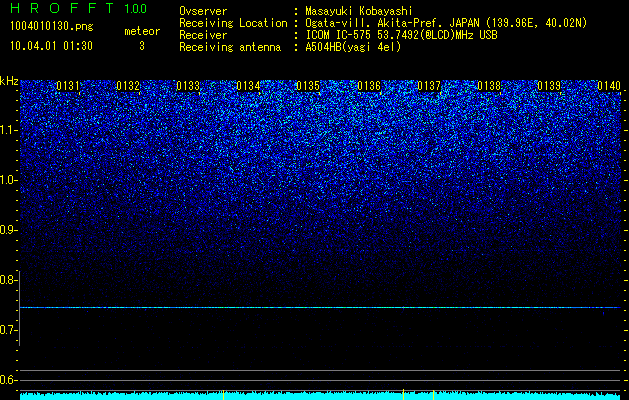The image size is (629, 400).
Task: Click the cyan signal level graph
Action: coord(320,396)
